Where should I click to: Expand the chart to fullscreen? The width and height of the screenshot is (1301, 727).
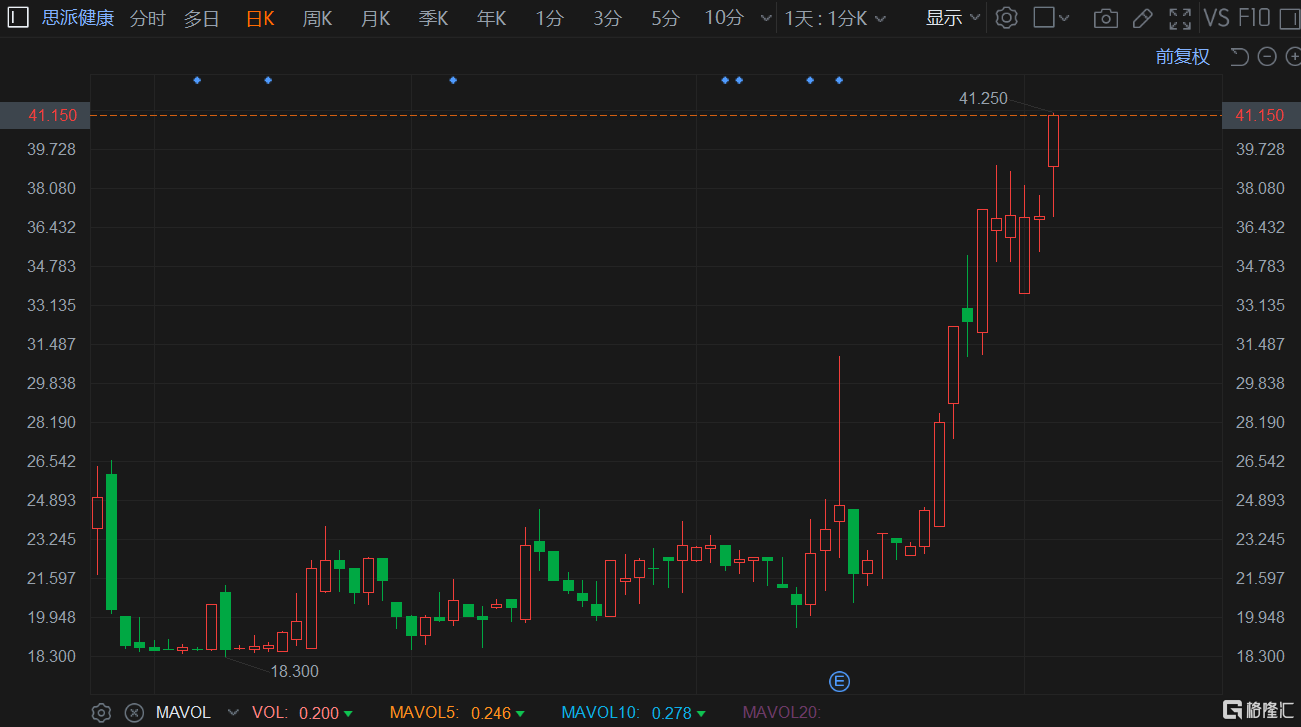point(1180,17)
